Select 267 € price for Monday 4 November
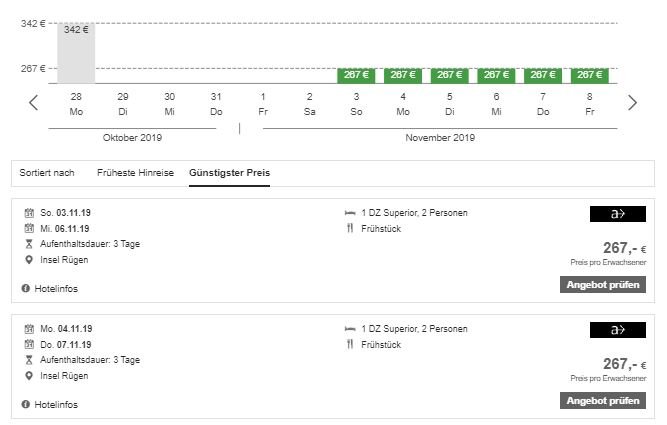Image resolution: width=667 pixels, height=425 pixels. (x=403, y=75)
